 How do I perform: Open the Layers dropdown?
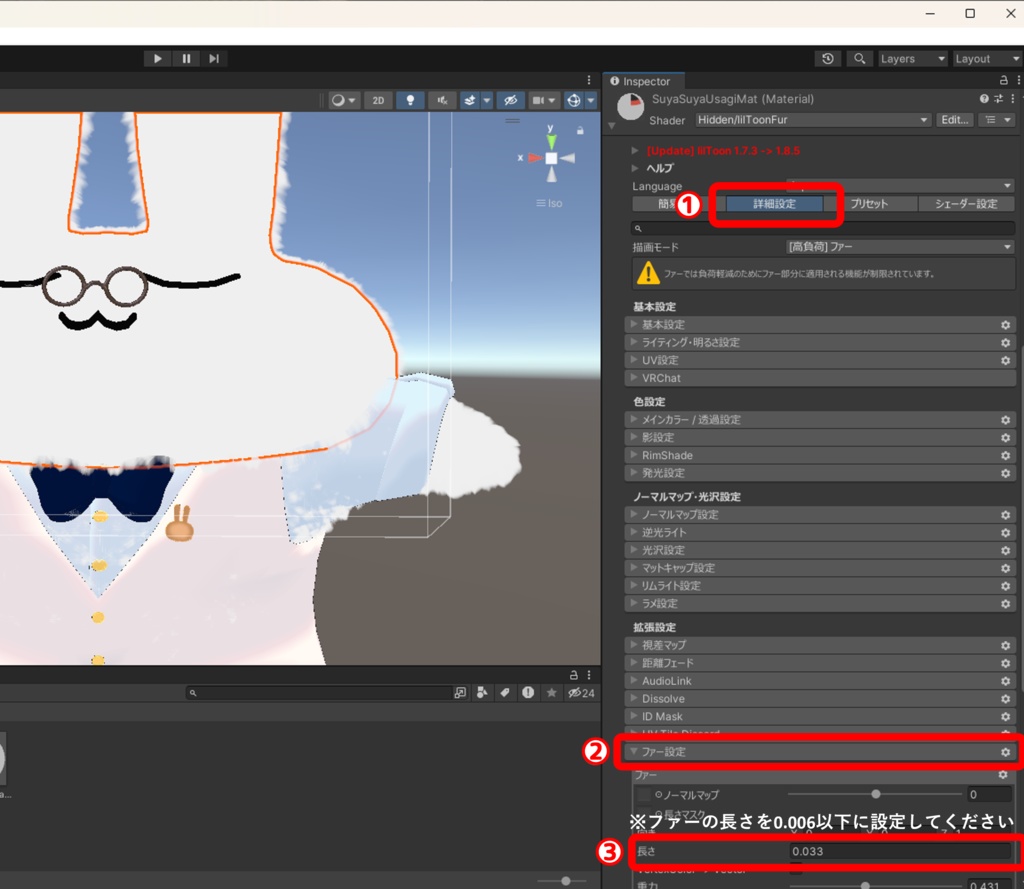(x=912, y=59)
